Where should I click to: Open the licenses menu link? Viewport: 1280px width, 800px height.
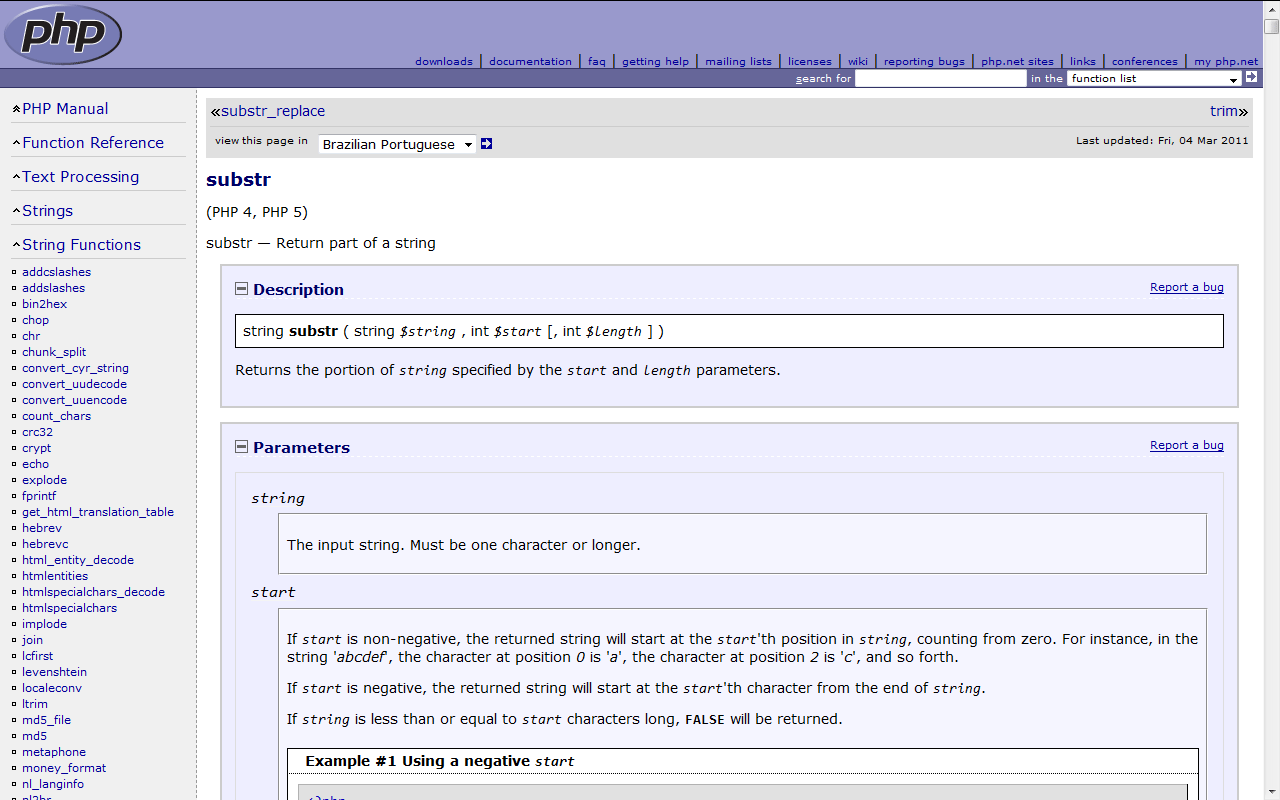click(809, 61)
